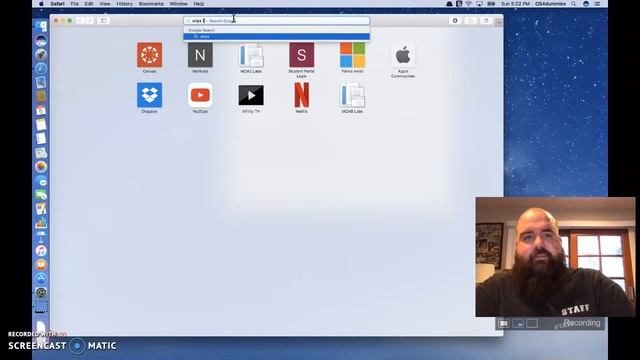640x360 pixels.
Task: Click the Wi-Fi status icon
Action: pos(469,4)
